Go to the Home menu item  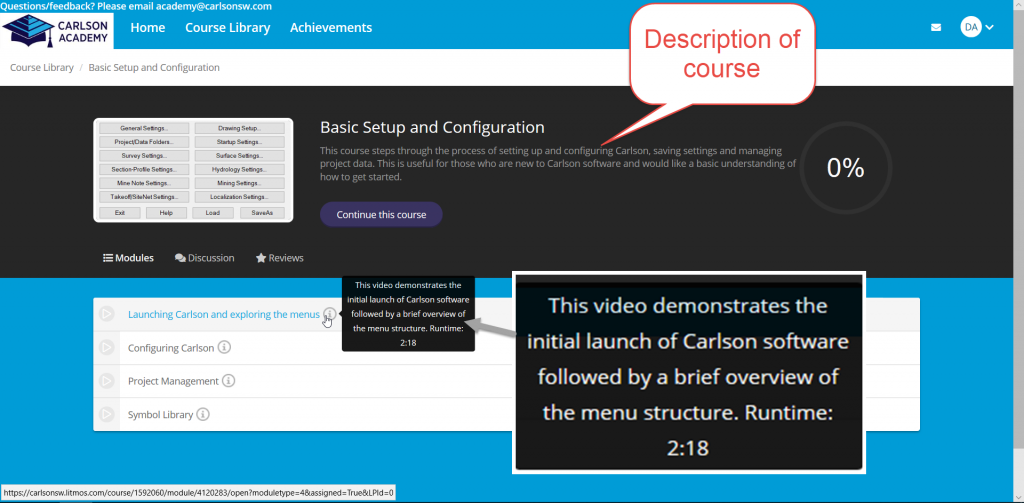point(148,27)
